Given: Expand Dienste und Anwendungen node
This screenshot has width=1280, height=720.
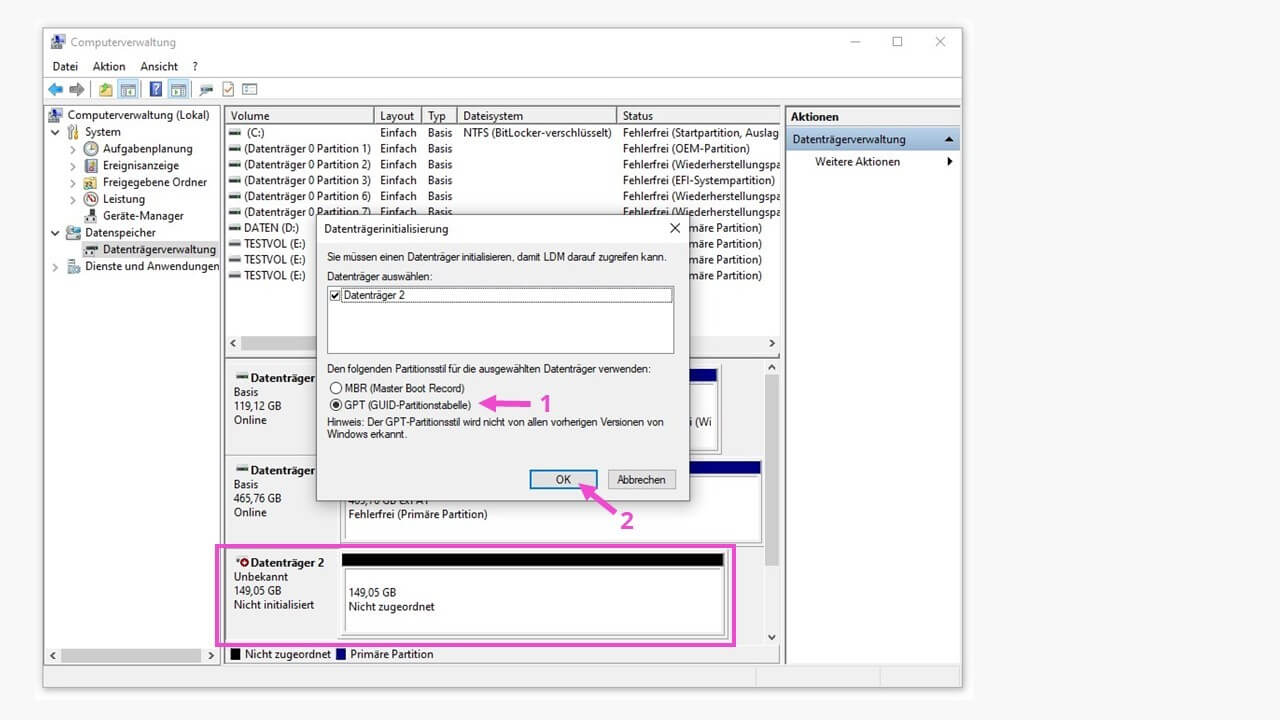Looking at the screenshot, I should click(x=55, y=267).
